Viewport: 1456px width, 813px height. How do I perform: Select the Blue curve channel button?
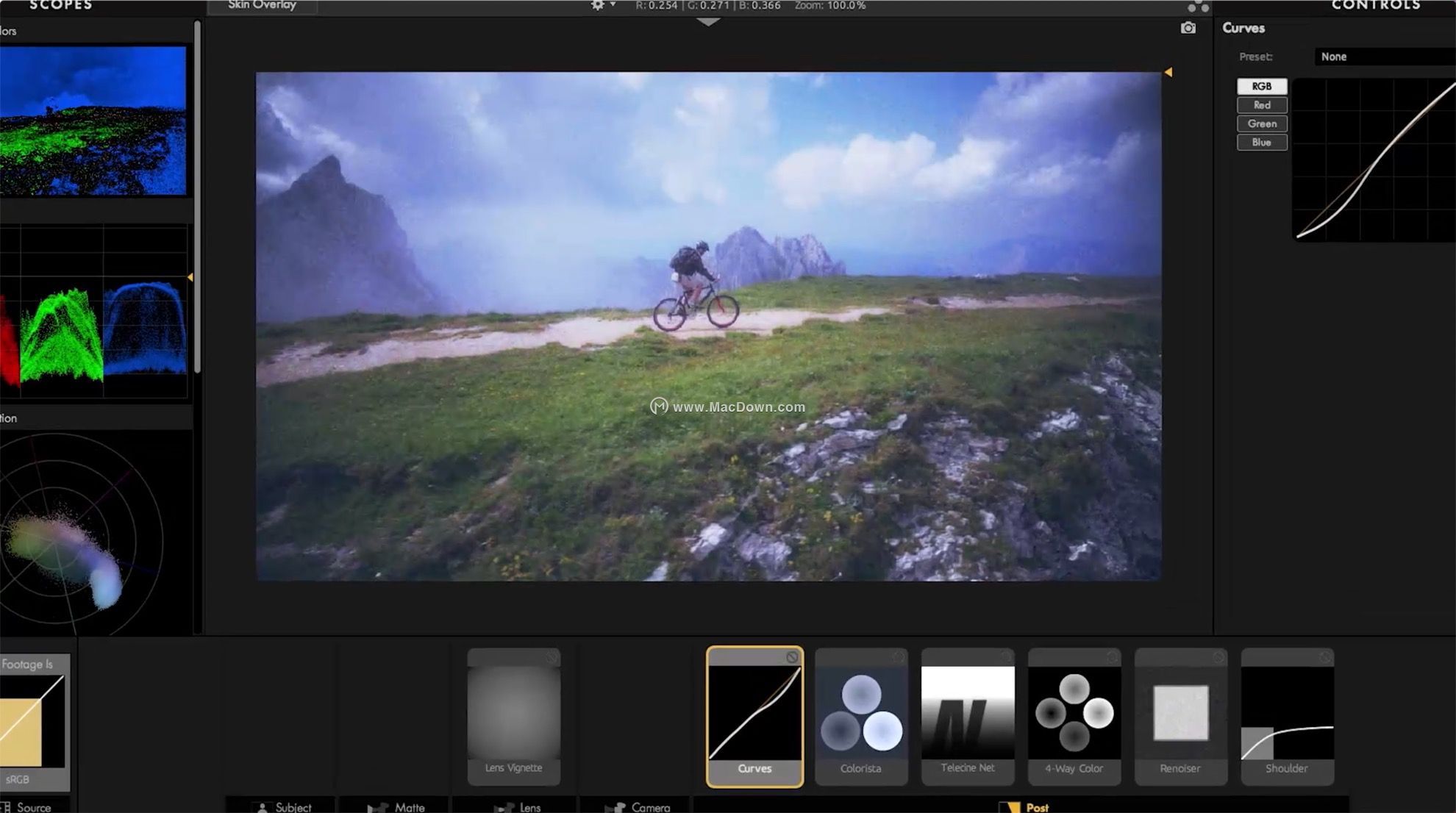pos(1261,143)
